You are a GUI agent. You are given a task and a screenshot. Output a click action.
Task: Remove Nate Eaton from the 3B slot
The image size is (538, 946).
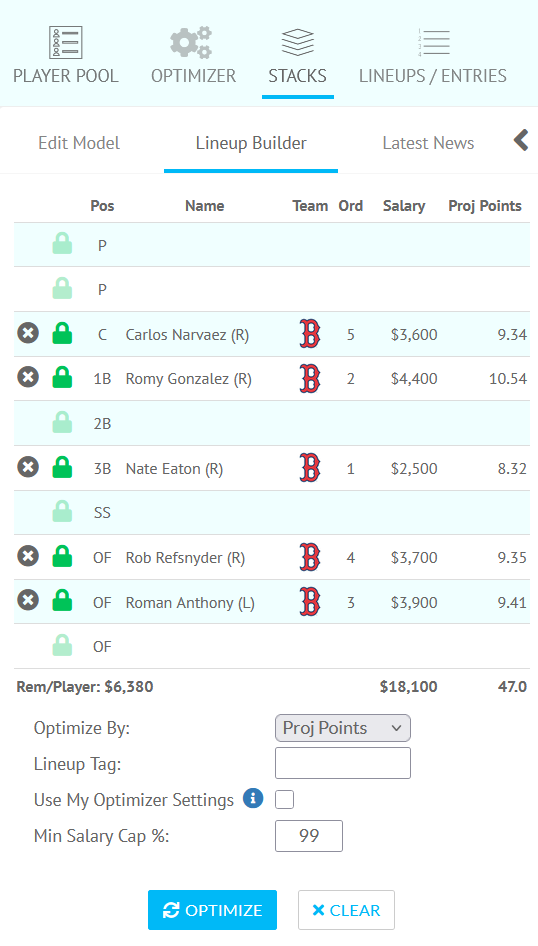[28, 467]
